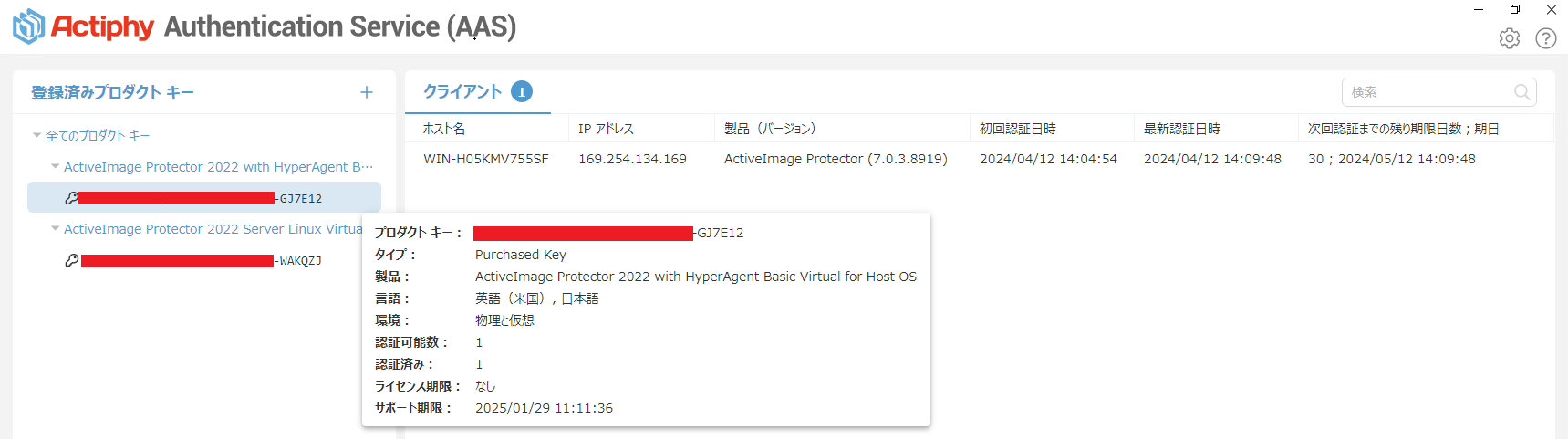The image size is (1568, 439).
Task: Collapse ActiveImage Protector 2022 with HyperAgent node
Action: click(x=56, y=166)
